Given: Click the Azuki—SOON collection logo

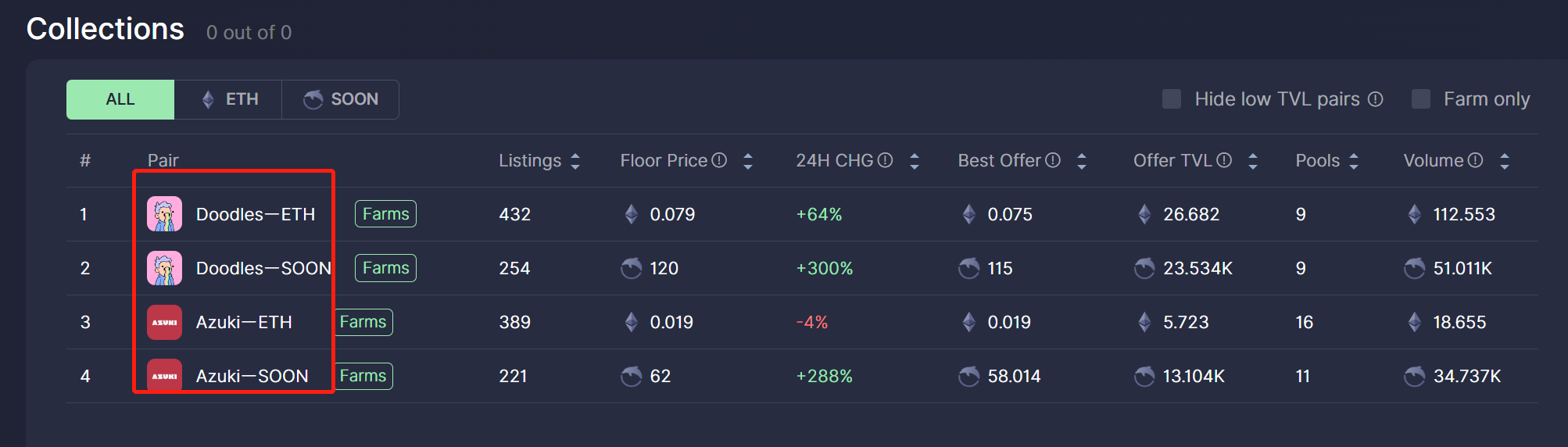Looking at the screenshot, I should (164, 376).
